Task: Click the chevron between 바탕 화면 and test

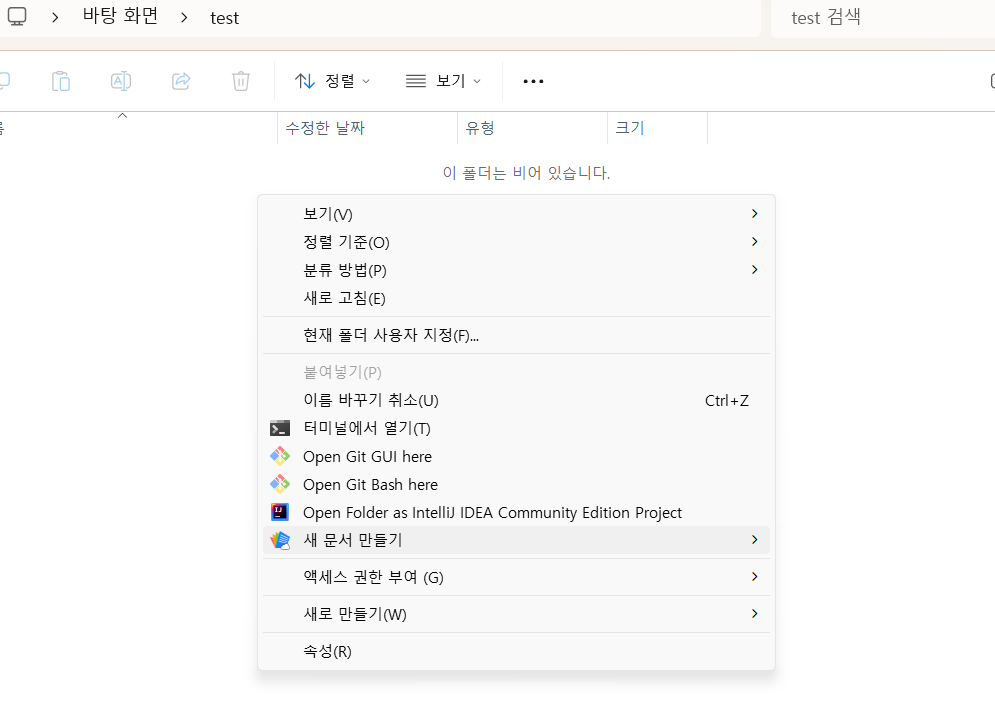Action: (x=184, y=18)
